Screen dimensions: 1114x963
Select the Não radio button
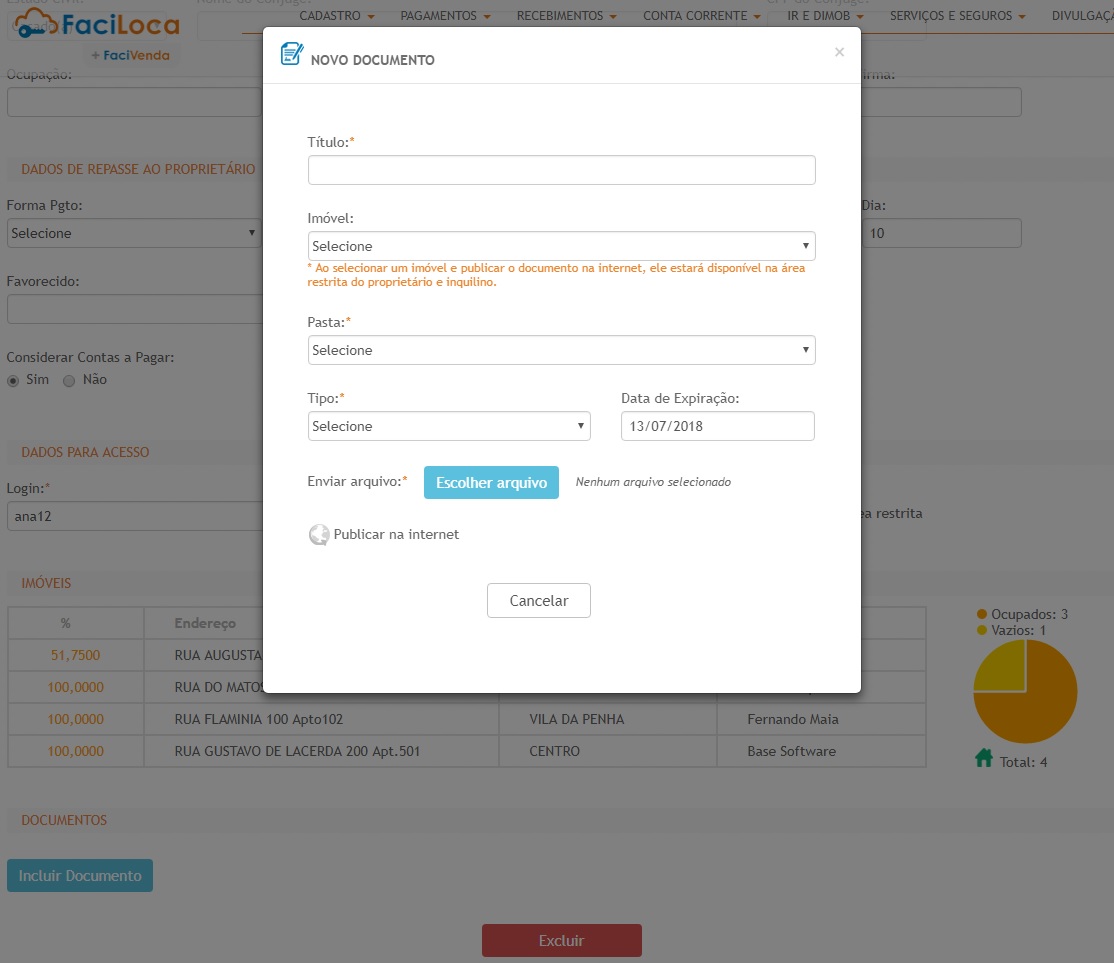click(69, 380)
